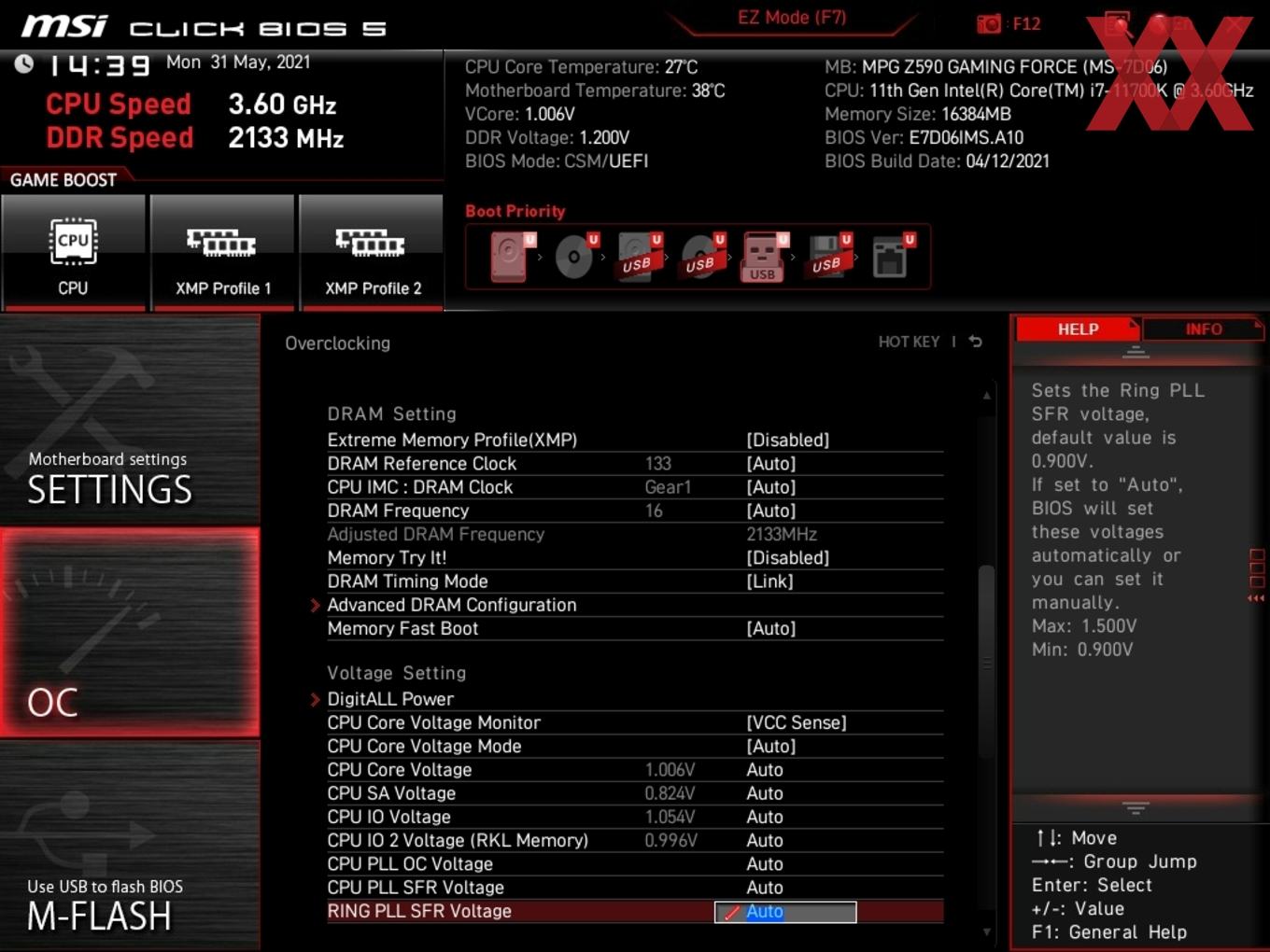Viewport: 1270px width, 952px height.
Task: Open the M-FLASH BIOS flashing tile
Action: 130,846
